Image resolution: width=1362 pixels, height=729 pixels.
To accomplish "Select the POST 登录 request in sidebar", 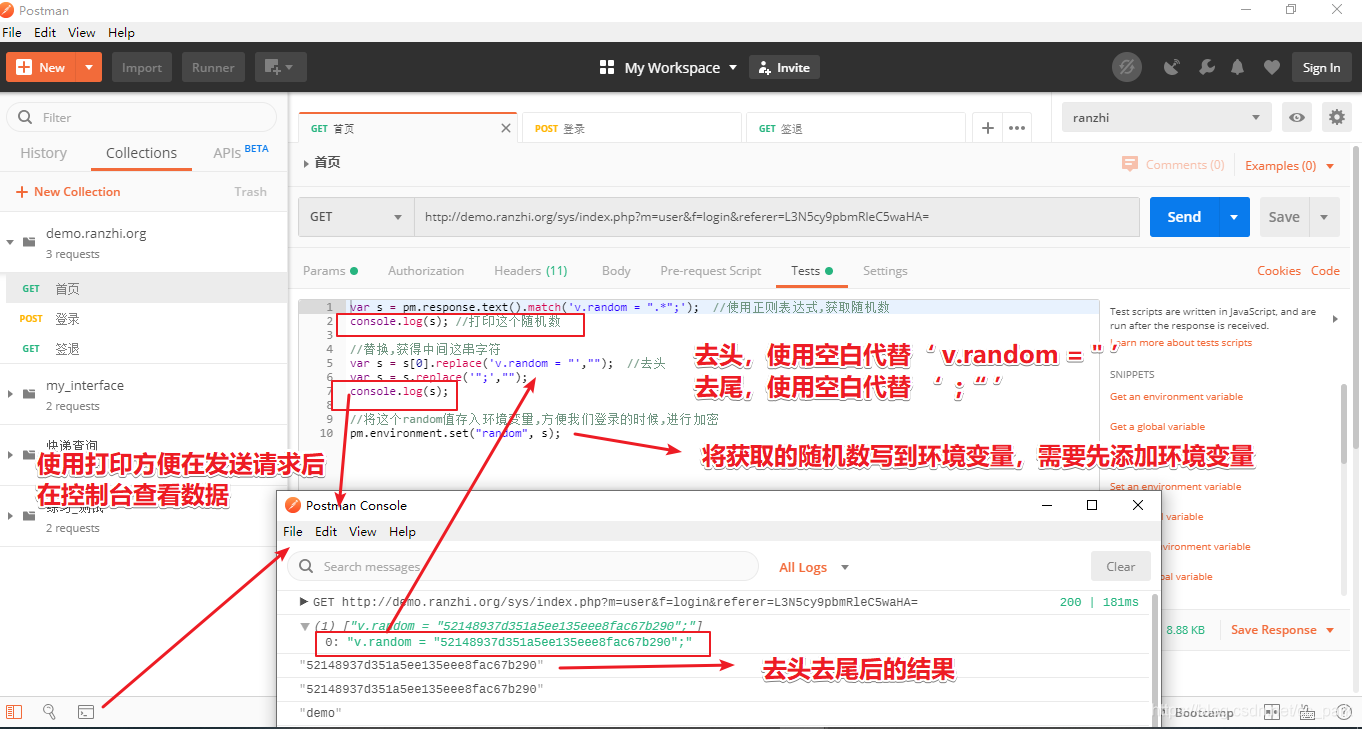I will coord(144,319).
